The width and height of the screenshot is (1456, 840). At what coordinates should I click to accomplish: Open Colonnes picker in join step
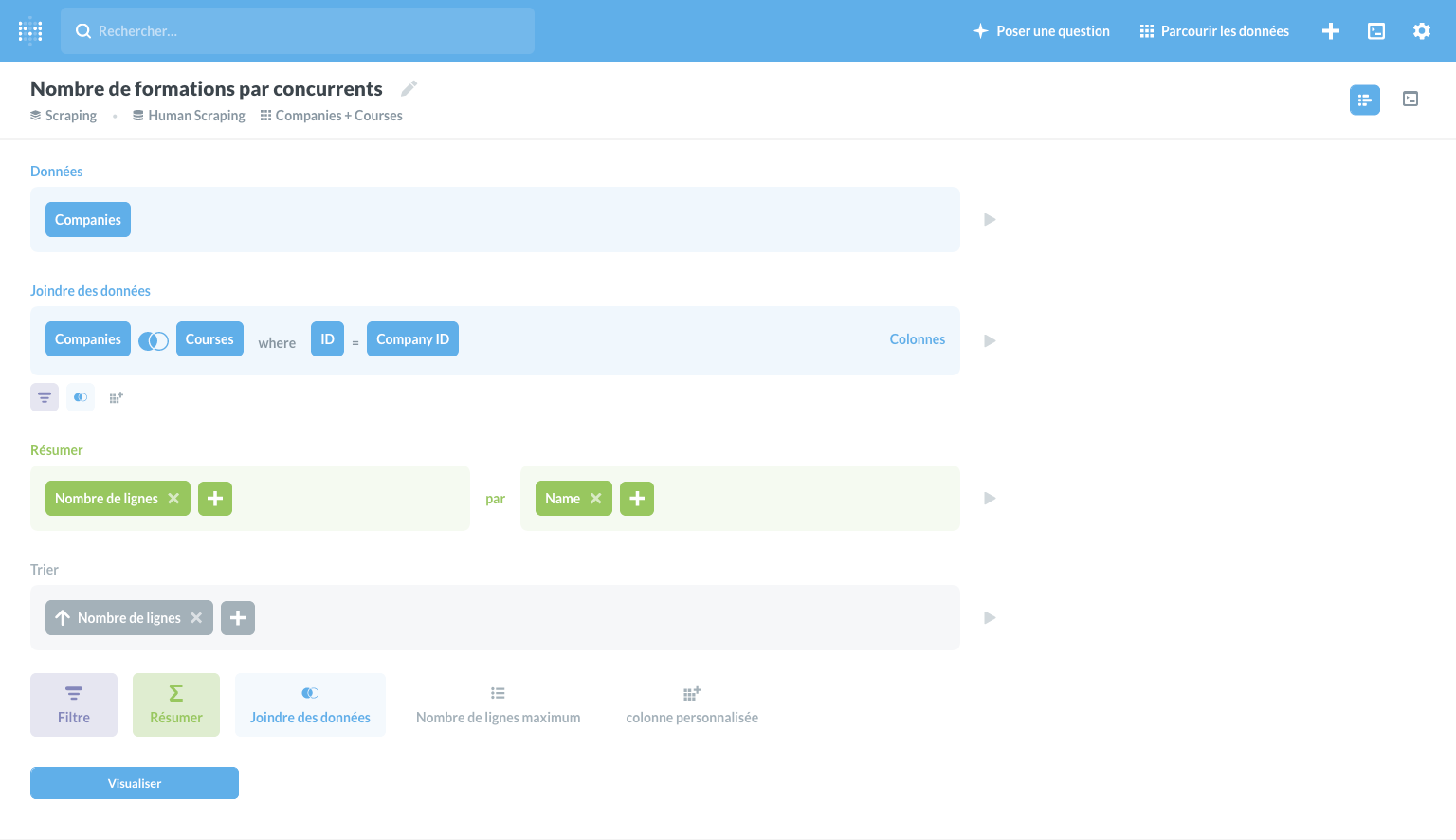pos(917,339)
